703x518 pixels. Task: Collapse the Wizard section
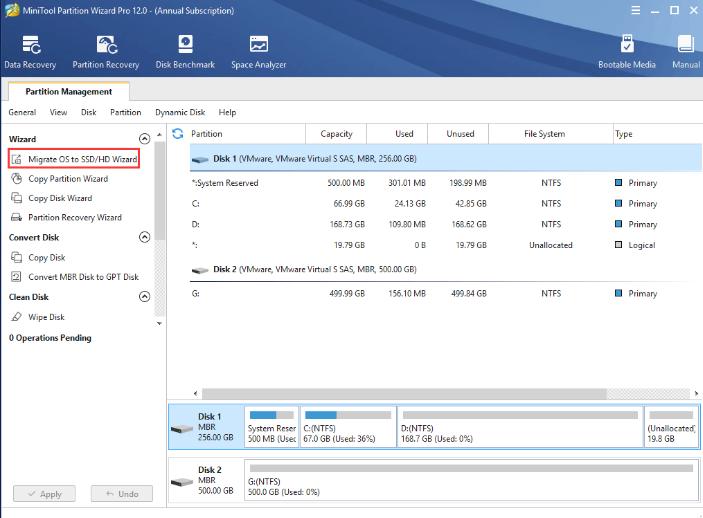click(x=144, y=139)
